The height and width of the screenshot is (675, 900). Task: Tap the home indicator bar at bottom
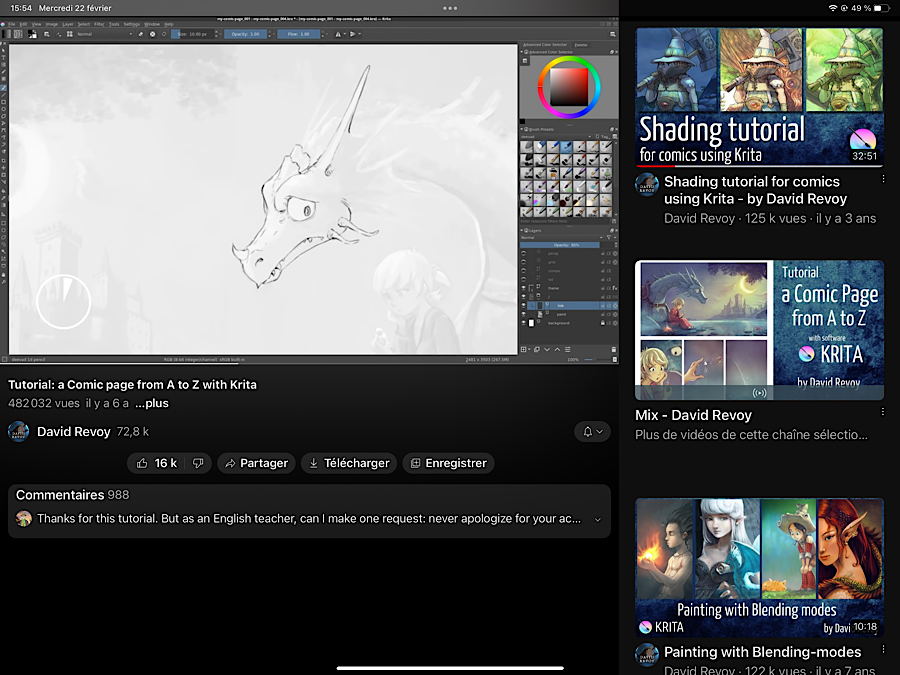450,668
